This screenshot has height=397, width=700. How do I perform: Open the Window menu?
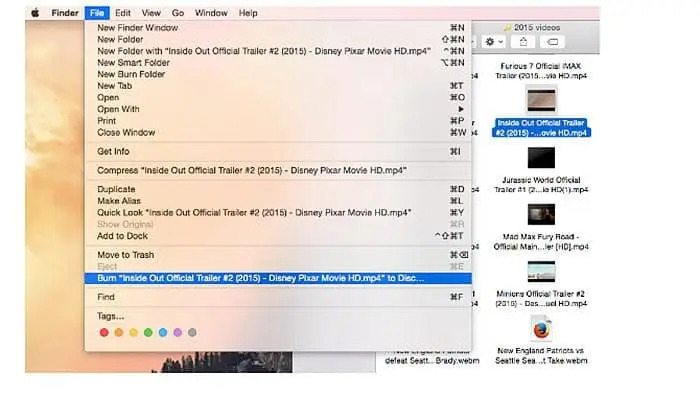pos(211,13)
